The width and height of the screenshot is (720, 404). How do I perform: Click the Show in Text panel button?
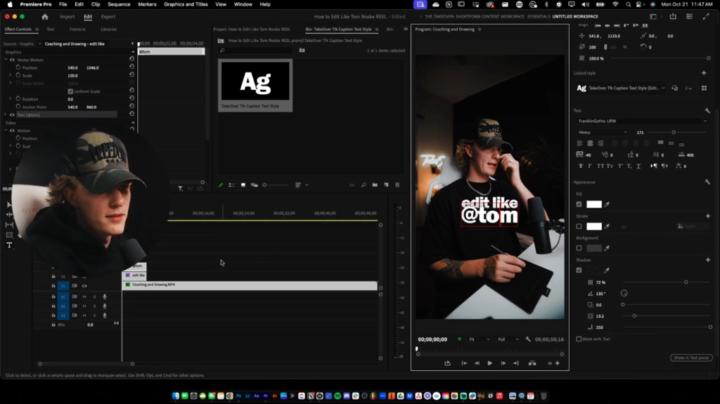click(691, 357)
